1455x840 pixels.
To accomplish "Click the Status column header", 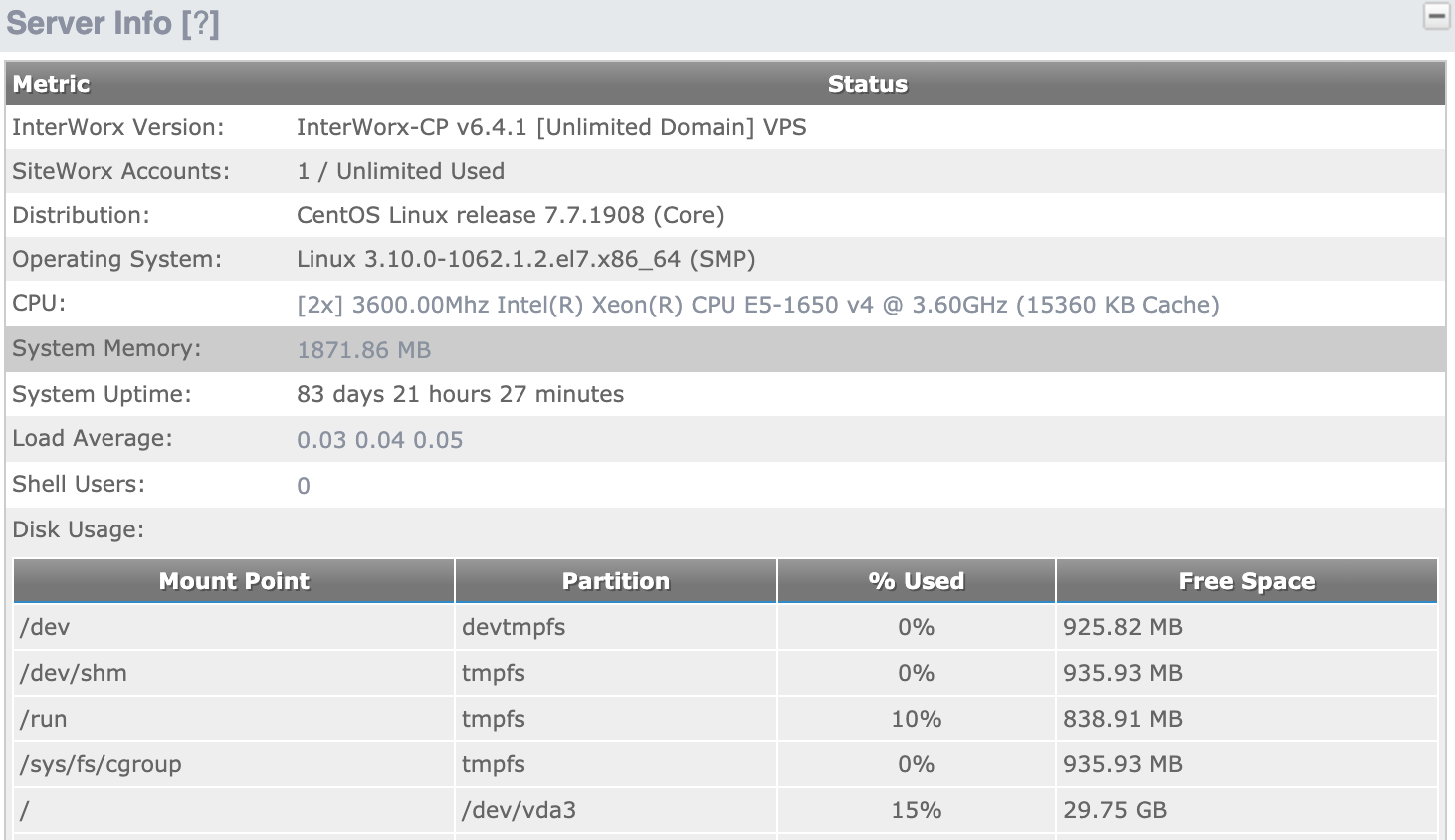I will coord(867,84).
